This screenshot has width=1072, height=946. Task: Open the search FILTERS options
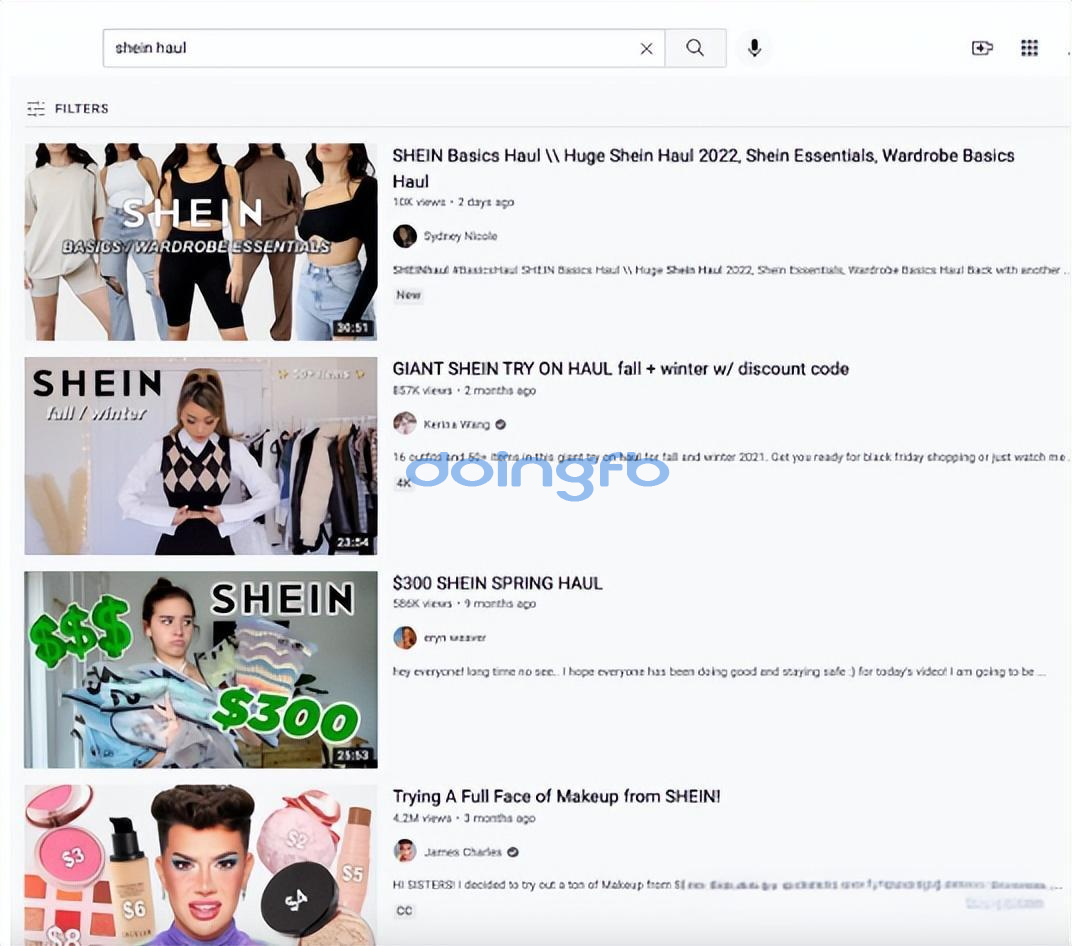coord(68,108)
